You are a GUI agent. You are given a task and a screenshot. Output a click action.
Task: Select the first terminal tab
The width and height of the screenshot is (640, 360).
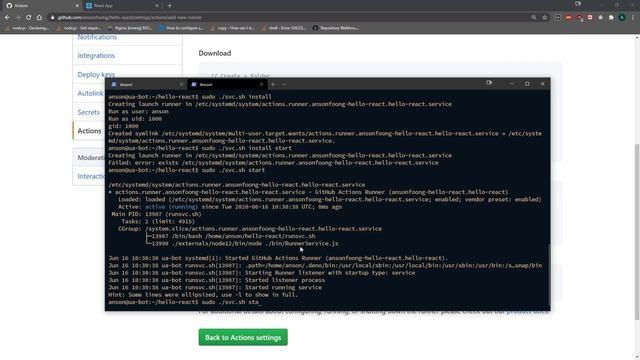pos(147,84)
